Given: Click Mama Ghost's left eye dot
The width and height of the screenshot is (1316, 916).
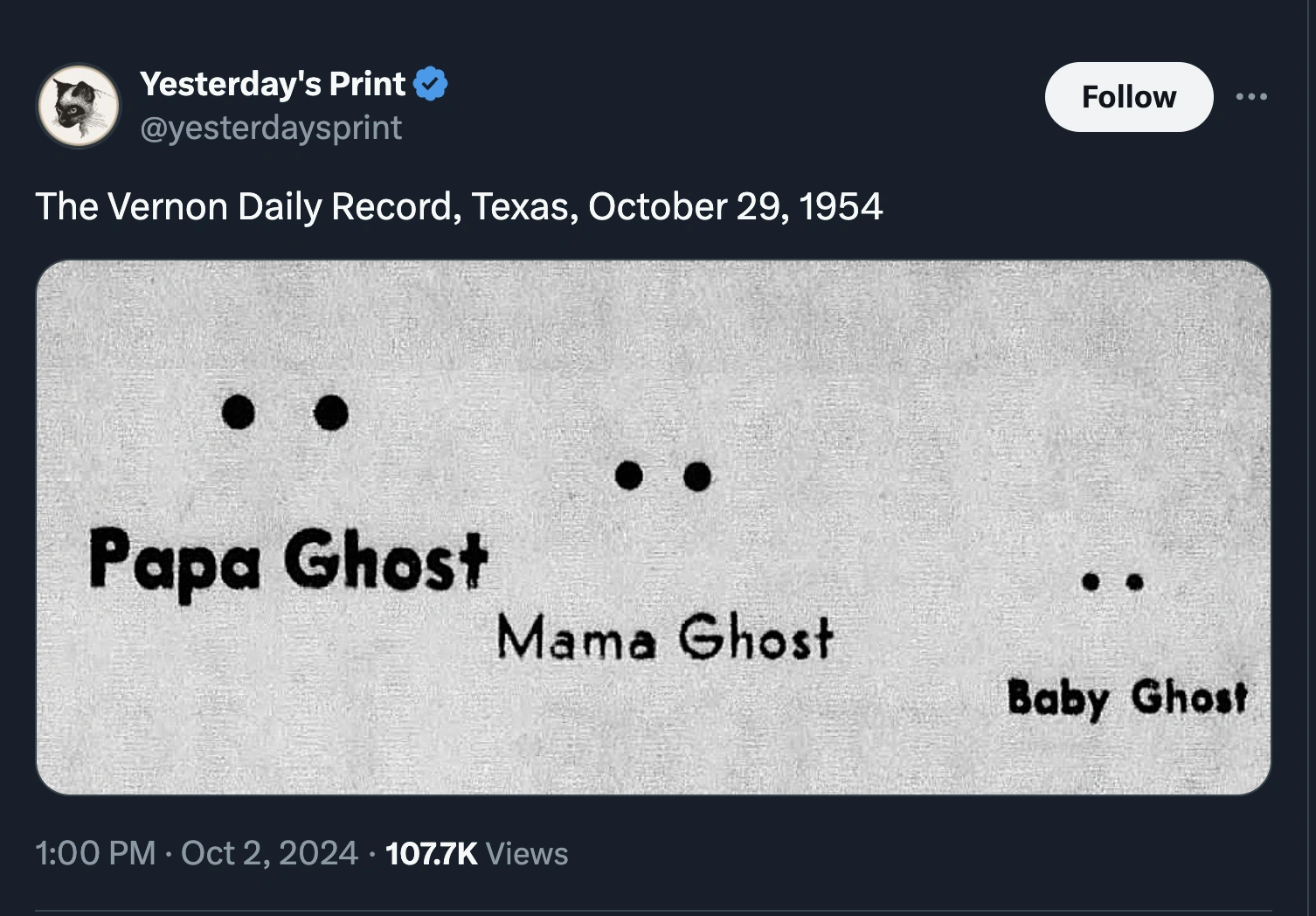Looking at the screenshot, I should pyautogui.click(x=629, y=475).
